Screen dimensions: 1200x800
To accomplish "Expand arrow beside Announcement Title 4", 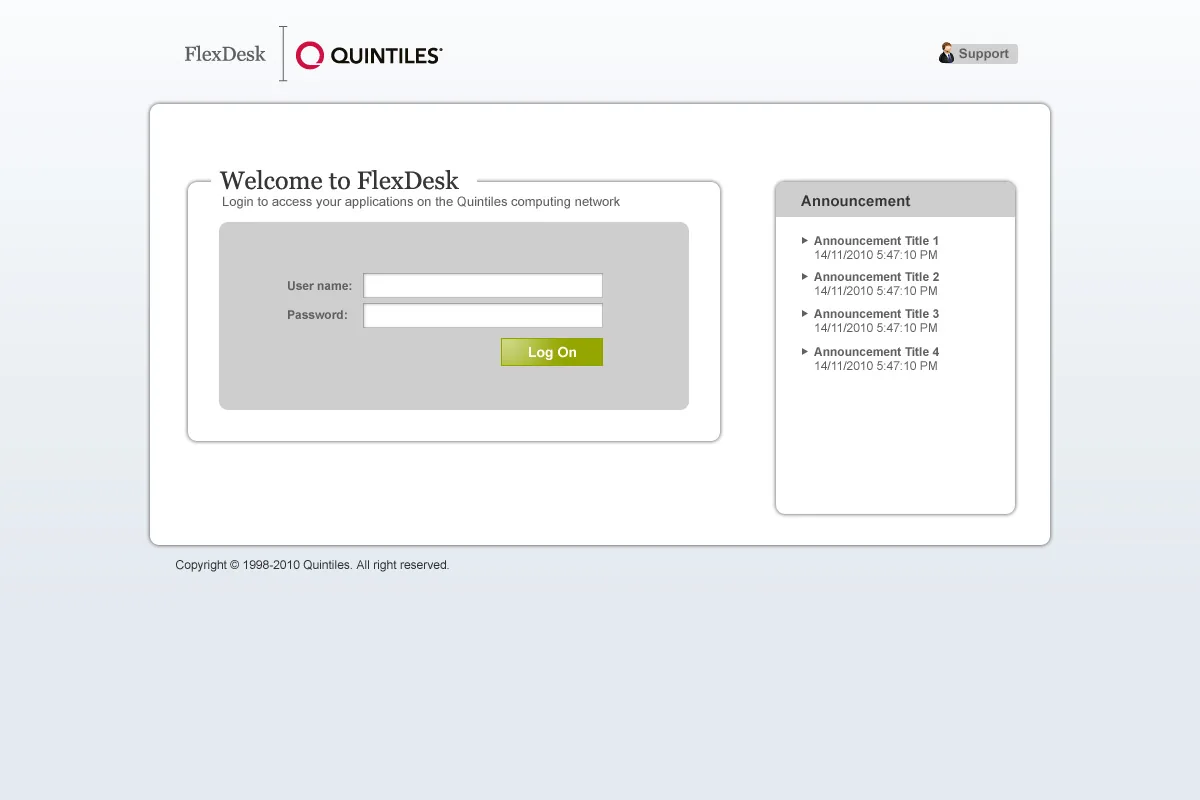I will click(805, 351).
